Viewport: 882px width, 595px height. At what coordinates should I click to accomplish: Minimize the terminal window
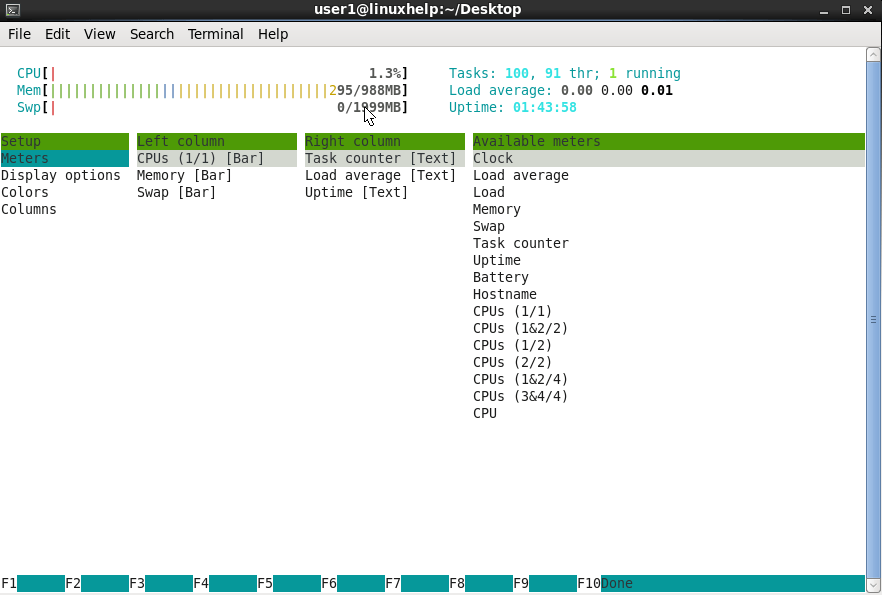click(824, 10)
